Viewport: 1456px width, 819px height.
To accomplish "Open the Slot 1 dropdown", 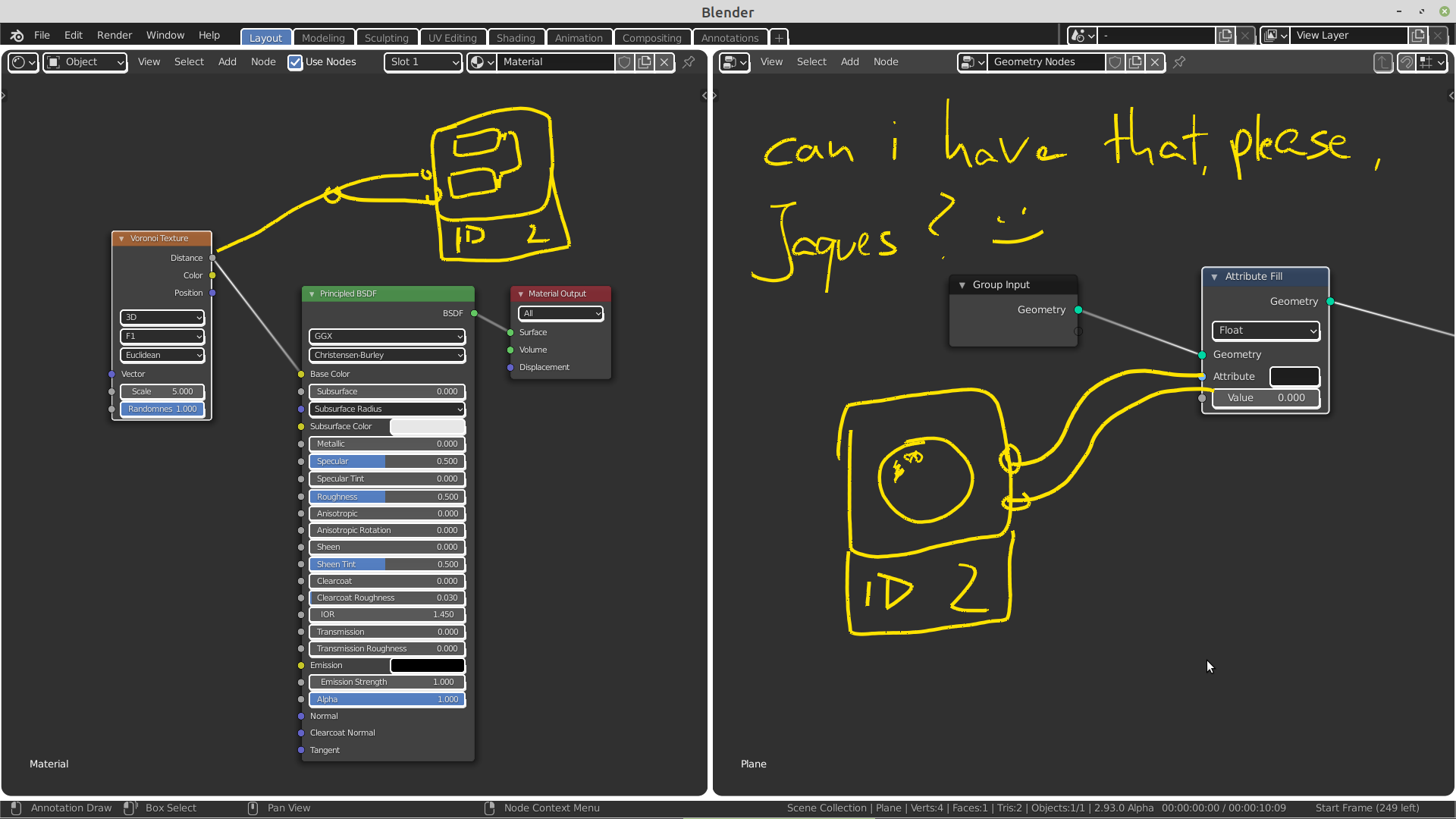I will [x=423, y=62].
